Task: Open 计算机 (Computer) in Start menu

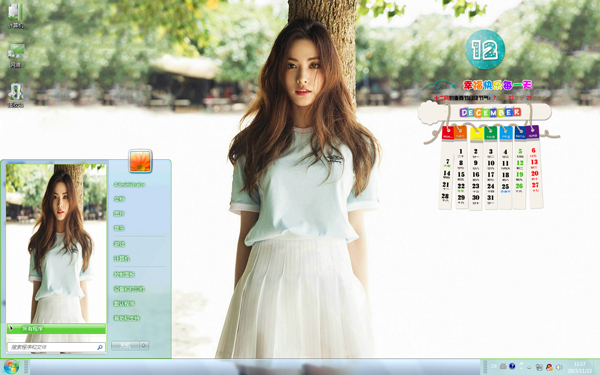Action: [x=122, y=259]
